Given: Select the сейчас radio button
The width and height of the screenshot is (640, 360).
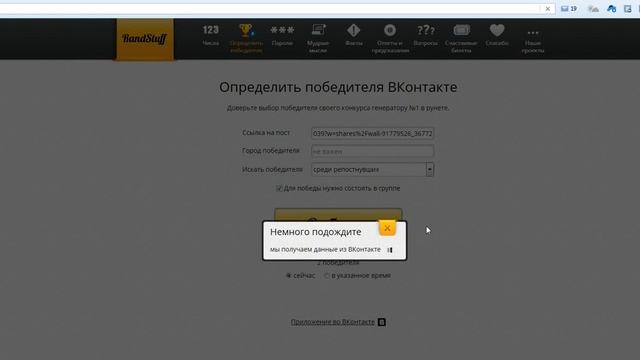Looking at the screenshot, I should tap(289, 276).
